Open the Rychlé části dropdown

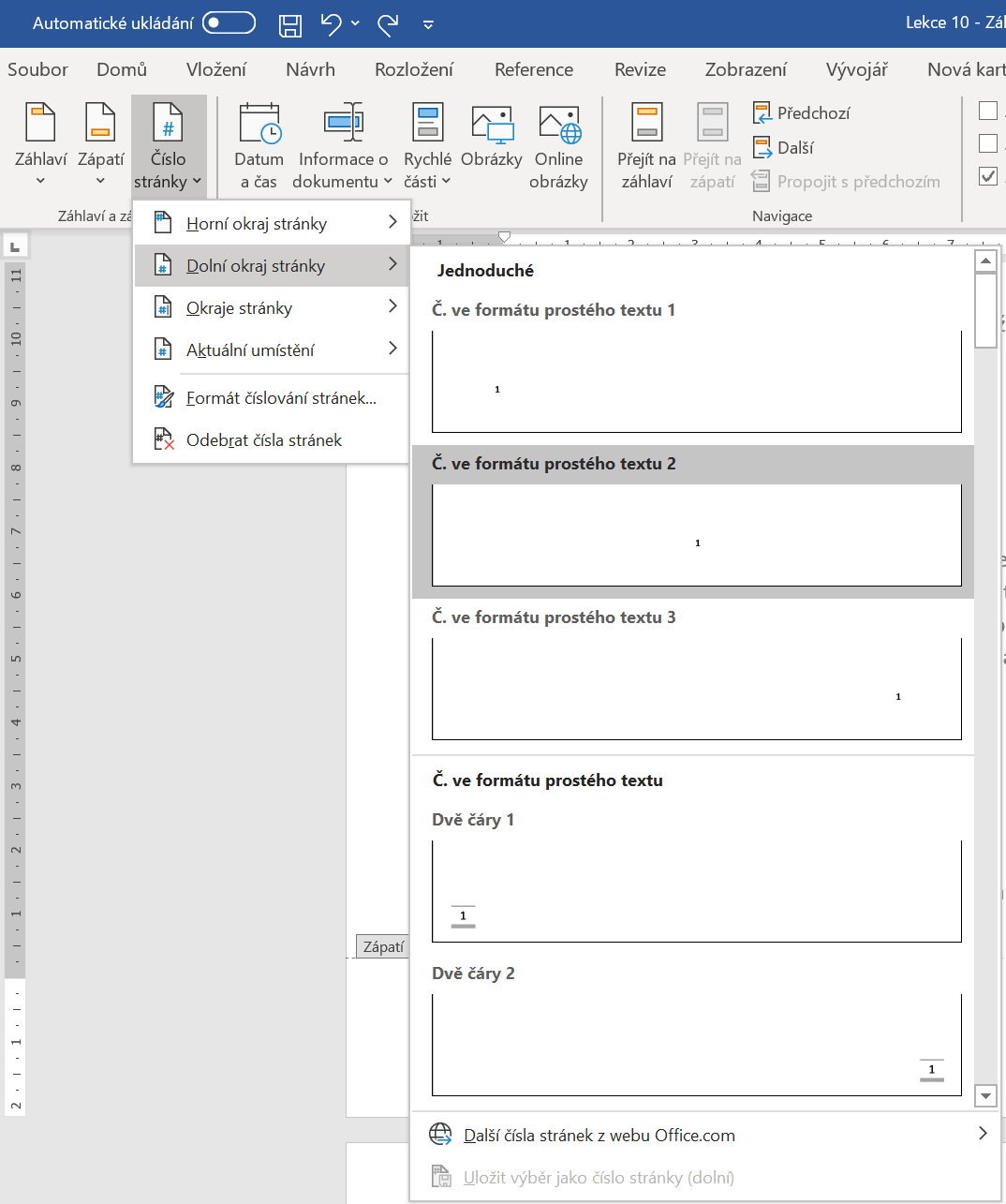click(427, 145)
